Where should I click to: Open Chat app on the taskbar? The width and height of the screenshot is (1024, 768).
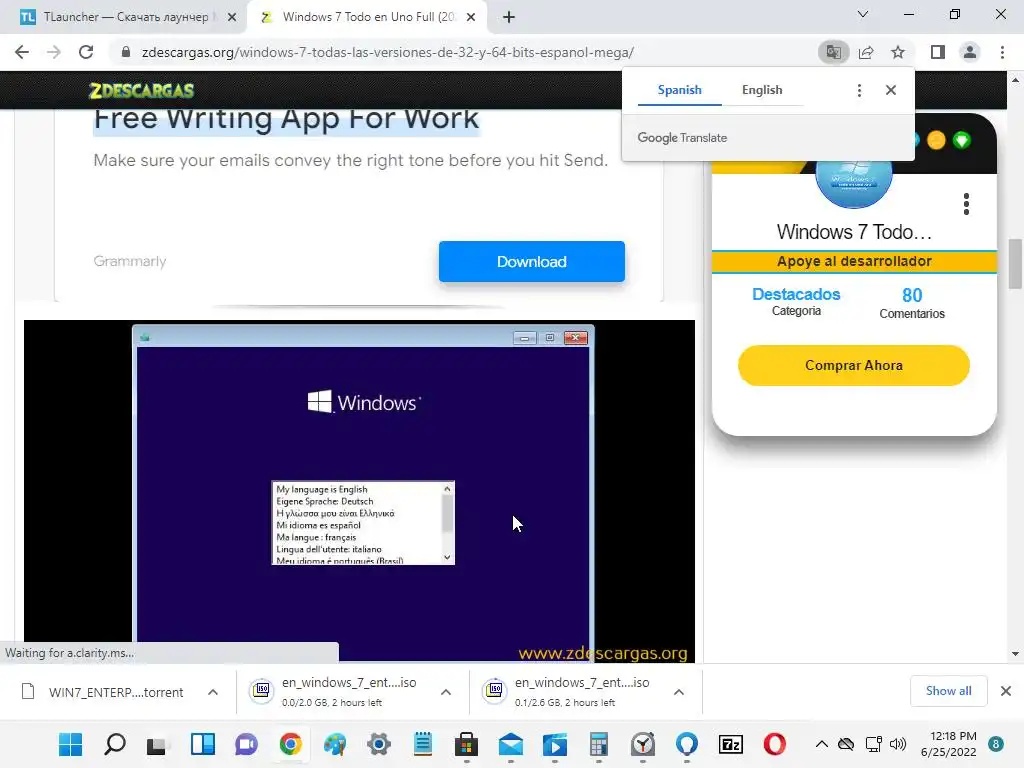pos(246,744)
